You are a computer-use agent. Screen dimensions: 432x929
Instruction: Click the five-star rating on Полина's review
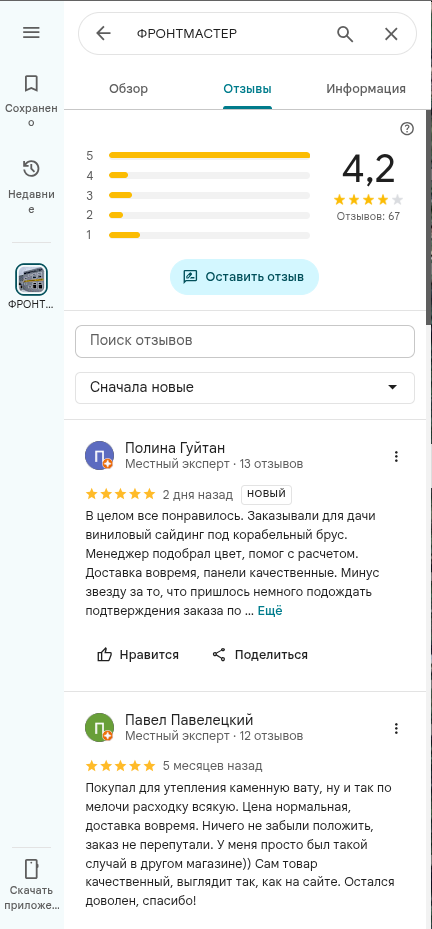tap(120, 494)
